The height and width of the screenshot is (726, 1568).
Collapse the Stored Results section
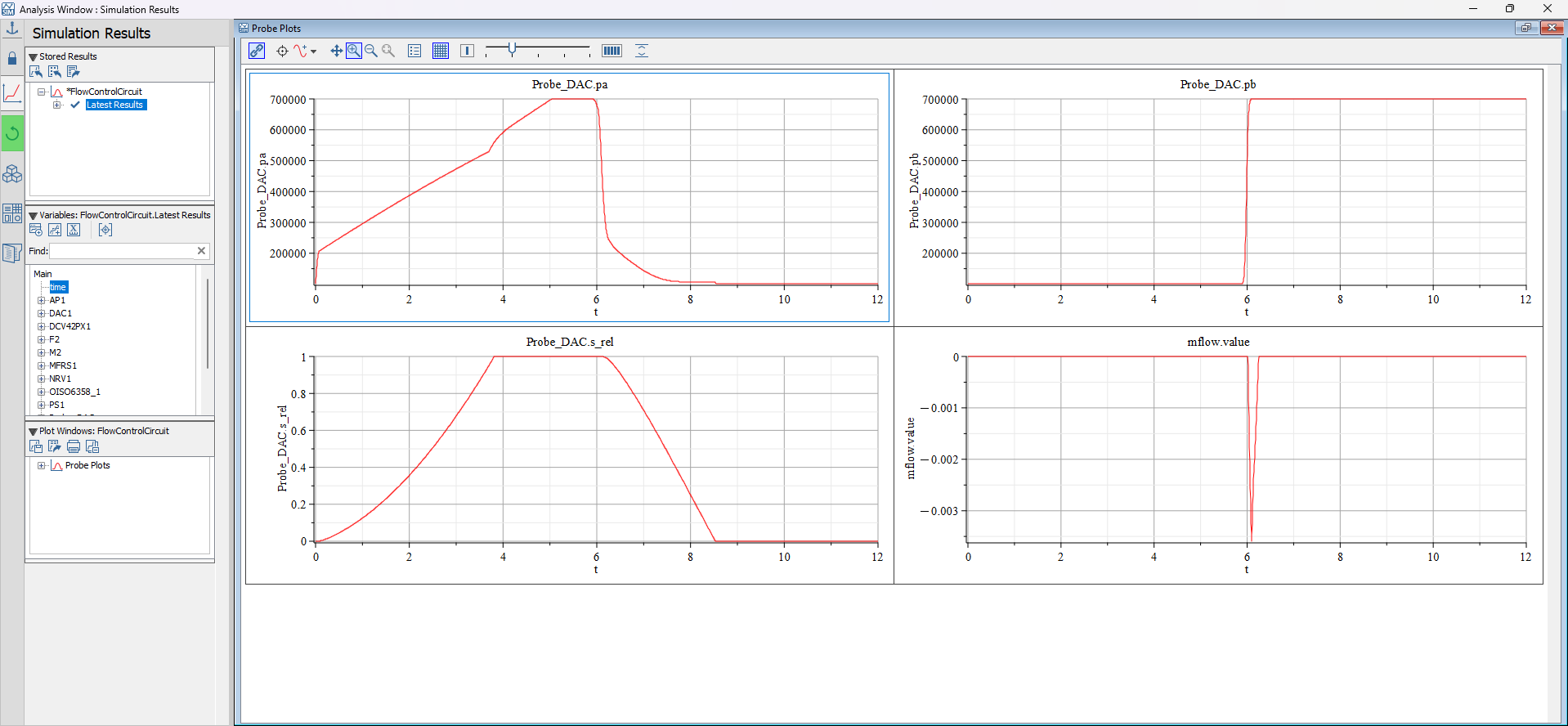[34, 57]
